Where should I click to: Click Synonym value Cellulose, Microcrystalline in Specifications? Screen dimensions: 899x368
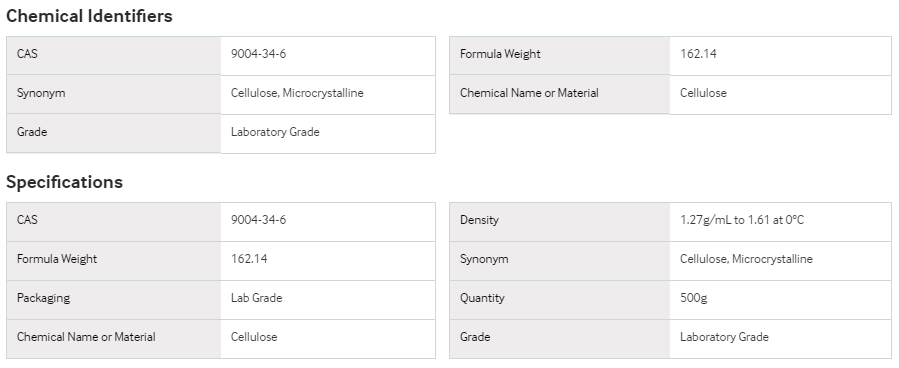(x=746, y=259)
